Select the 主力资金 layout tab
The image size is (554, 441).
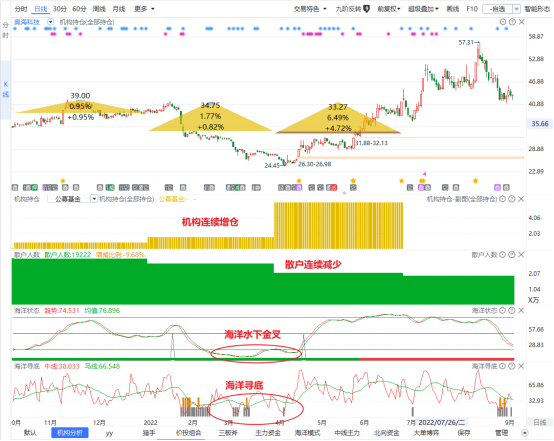point(267,433)
